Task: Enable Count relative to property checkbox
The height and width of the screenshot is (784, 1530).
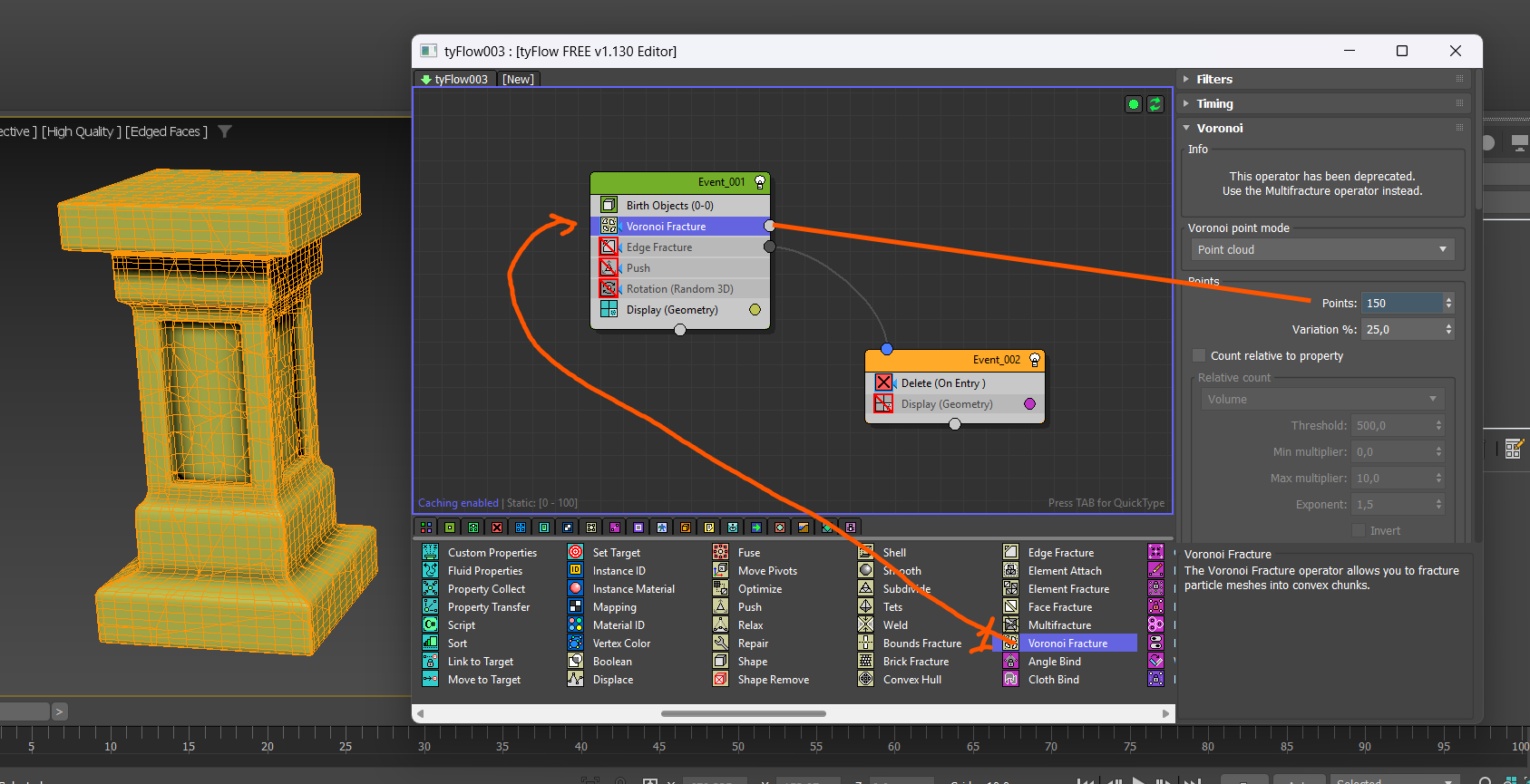Action: (1199, 356)
